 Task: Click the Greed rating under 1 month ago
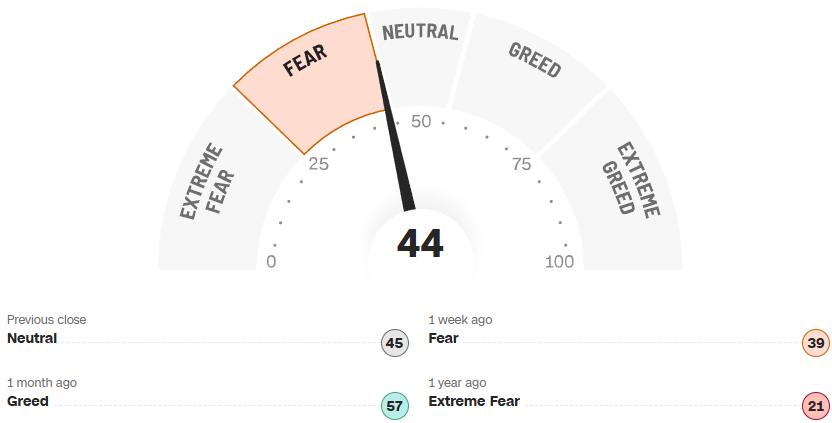pyautogui.click(x=28, y=401)
